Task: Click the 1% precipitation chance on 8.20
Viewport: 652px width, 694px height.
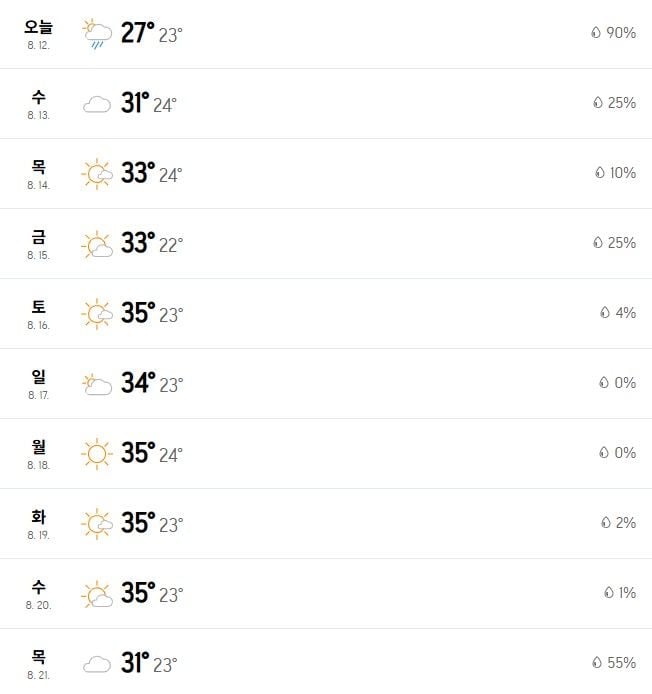Action: [627, 593]
